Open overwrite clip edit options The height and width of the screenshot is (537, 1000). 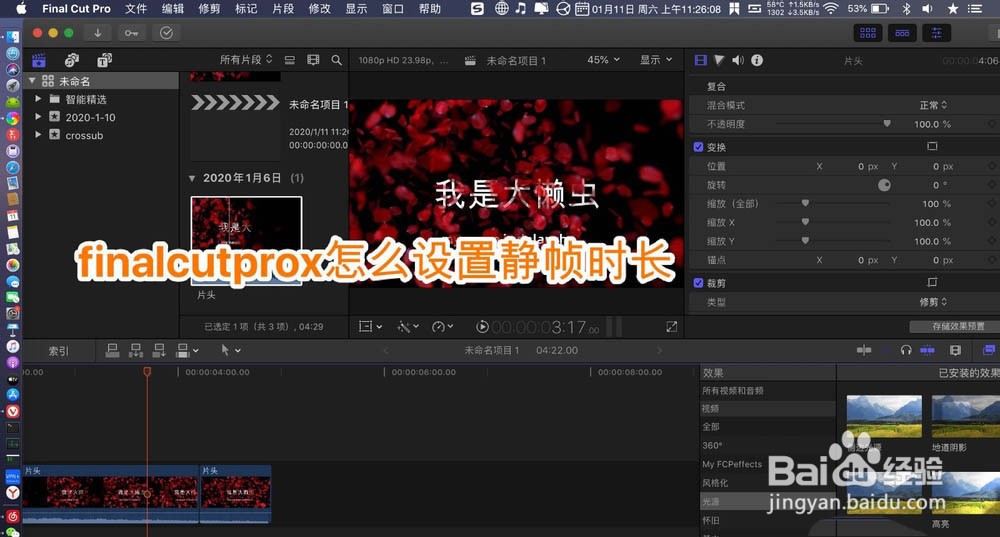pos(188,350)
